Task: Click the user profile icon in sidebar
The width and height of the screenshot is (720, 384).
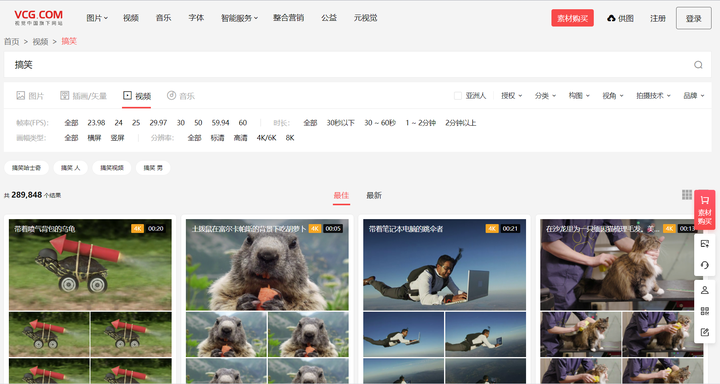Action: [x=705, y=290]
